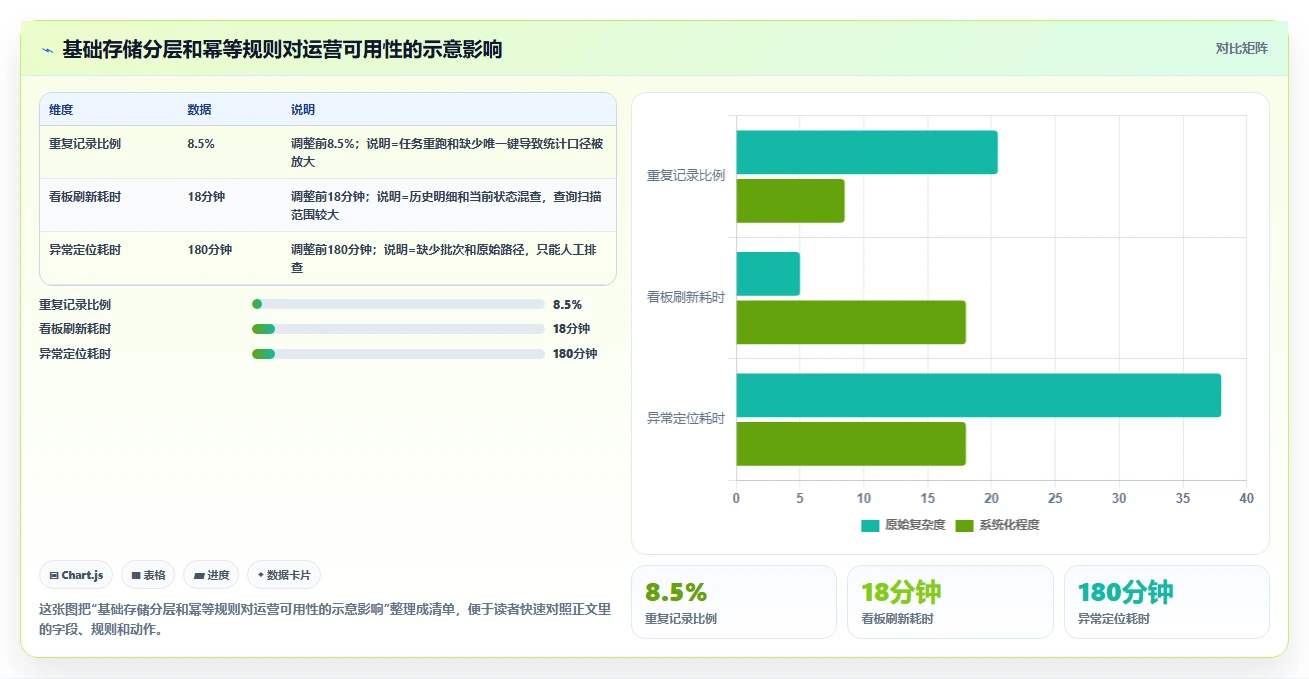Image resolution: width=1309 pixels, height=679 pixels.
Task: Click the 18分钟 value beside progress bar
Action: click(x=571, y=329)
